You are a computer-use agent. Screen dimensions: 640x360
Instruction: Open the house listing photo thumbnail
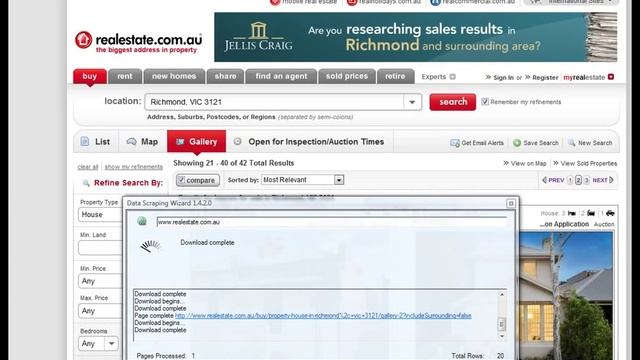tap(566, 296)
